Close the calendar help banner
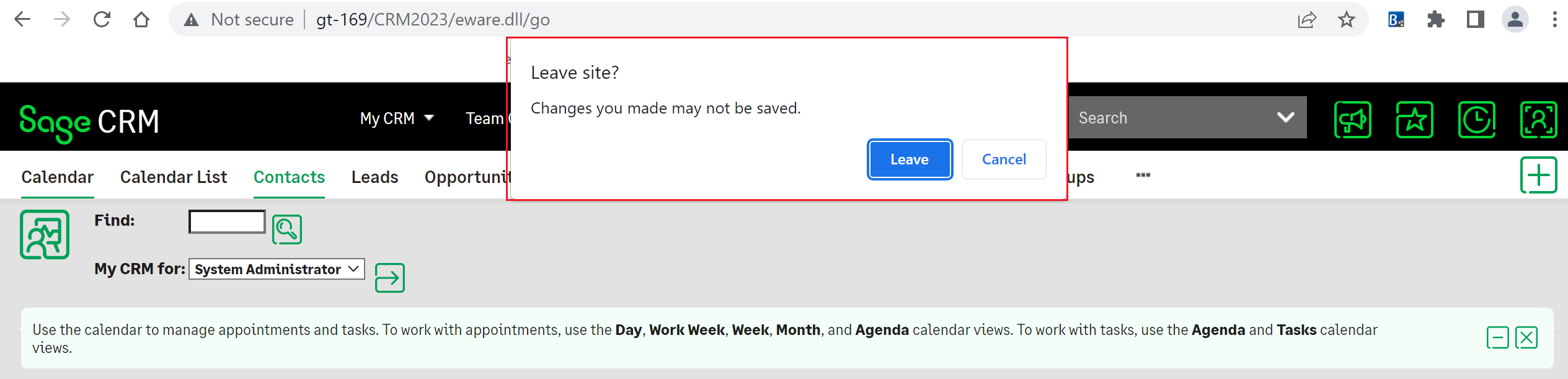The height and width of the screenshot is (379, 1568). [1526, 338]
